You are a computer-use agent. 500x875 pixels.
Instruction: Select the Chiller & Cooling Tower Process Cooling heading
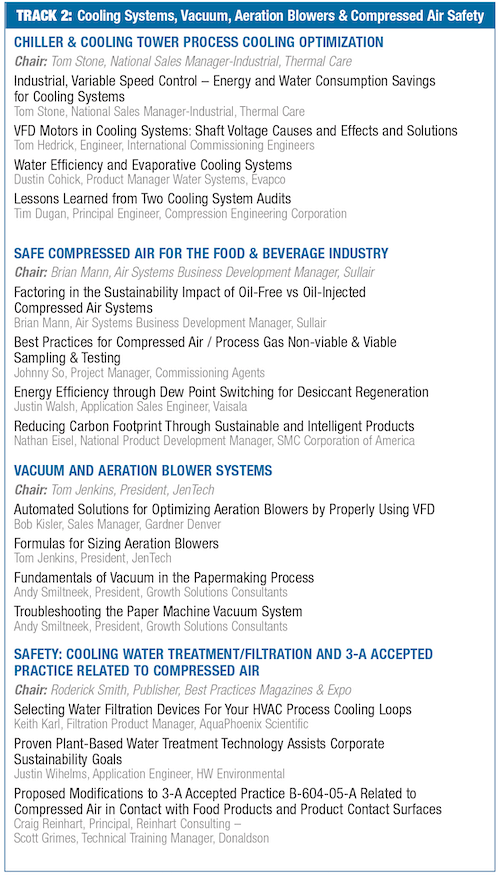(x=199, y=42)
